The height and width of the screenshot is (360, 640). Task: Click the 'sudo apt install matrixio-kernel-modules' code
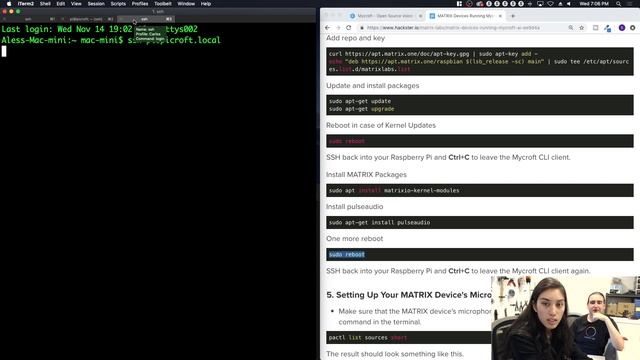394,190
